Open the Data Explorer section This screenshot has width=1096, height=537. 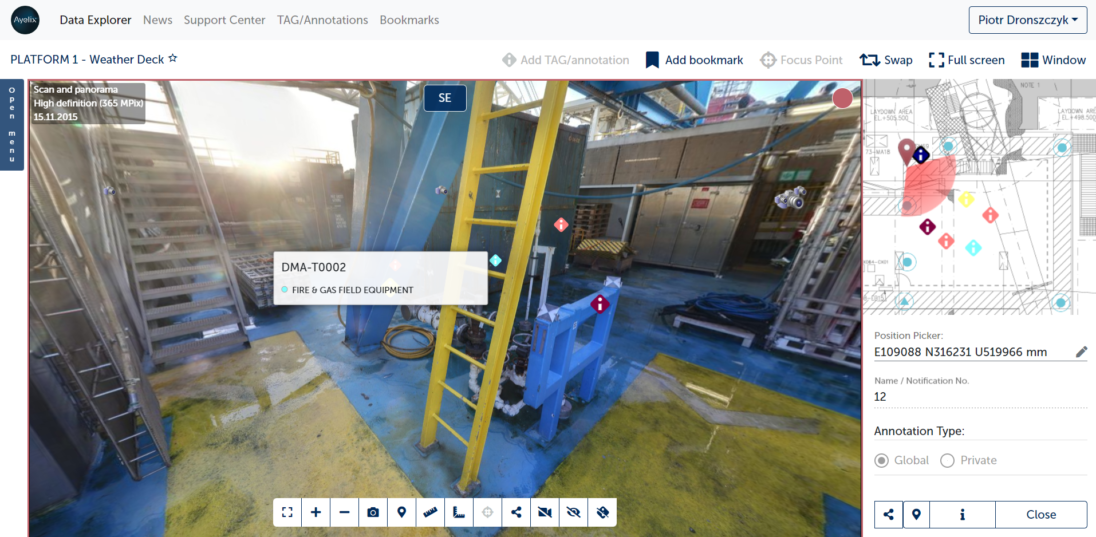click(x=95, y=20)
